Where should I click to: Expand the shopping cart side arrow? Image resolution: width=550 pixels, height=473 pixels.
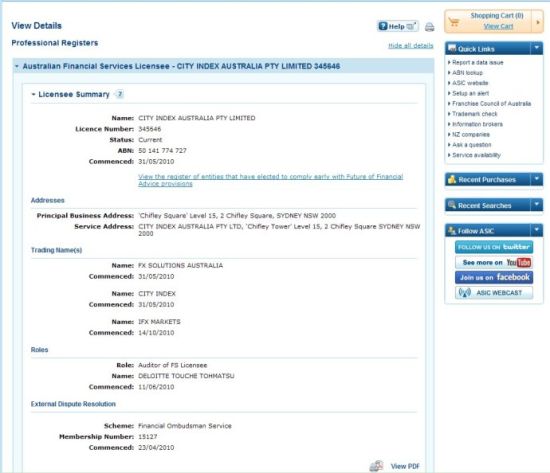pos(538,22)
